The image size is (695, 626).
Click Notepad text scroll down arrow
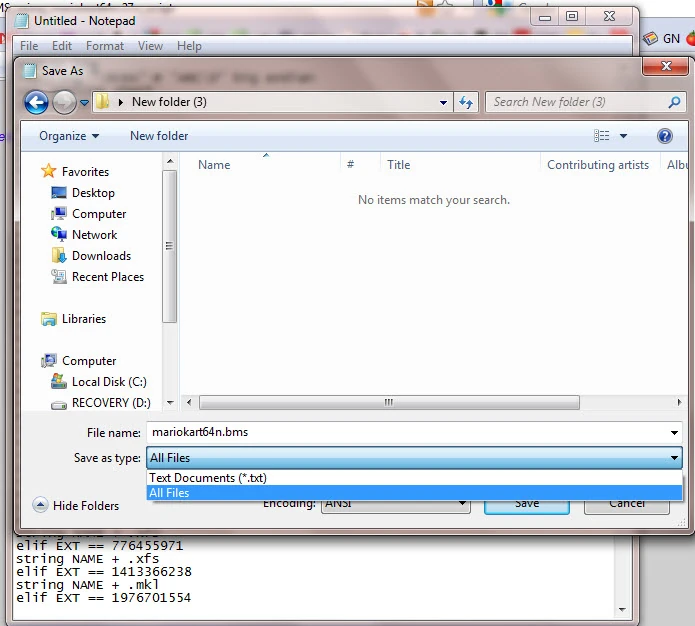(622, 610)
